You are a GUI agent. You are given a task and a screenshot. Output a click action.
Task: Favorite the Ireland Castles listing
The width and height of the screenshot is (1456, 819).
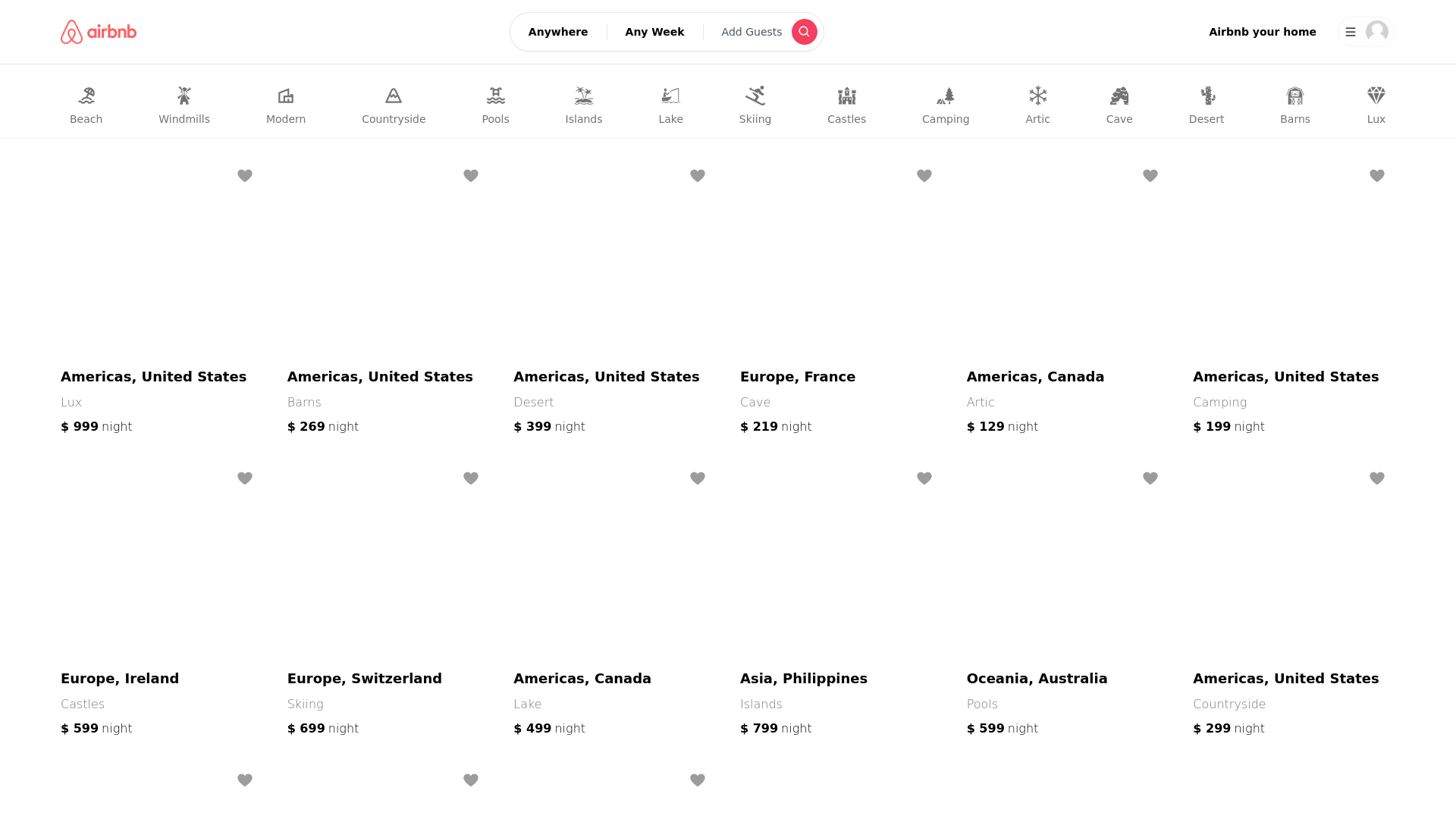coord(245,479)
